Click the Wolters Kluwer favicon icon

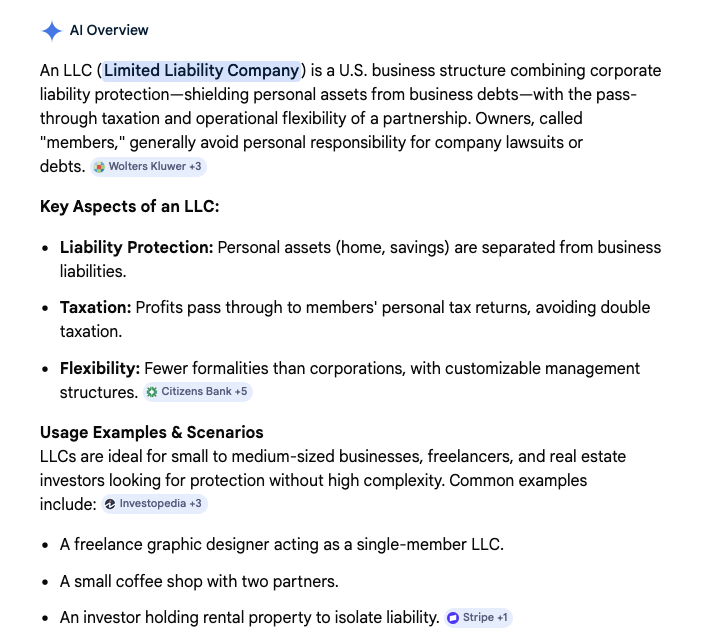click(x=100, y=167)
